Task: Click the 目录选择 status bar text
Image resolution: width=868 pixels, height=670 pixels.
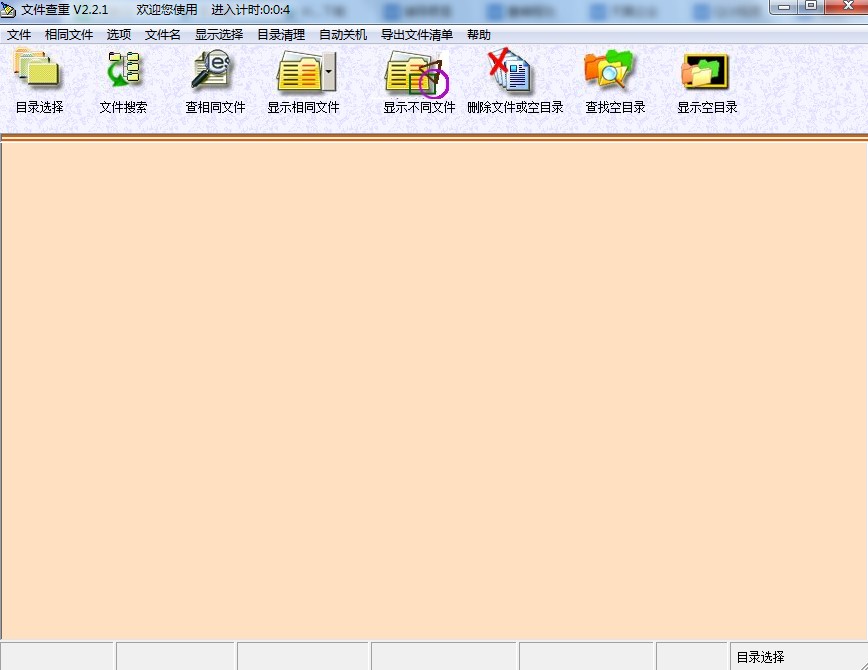Action: [760, 657]
